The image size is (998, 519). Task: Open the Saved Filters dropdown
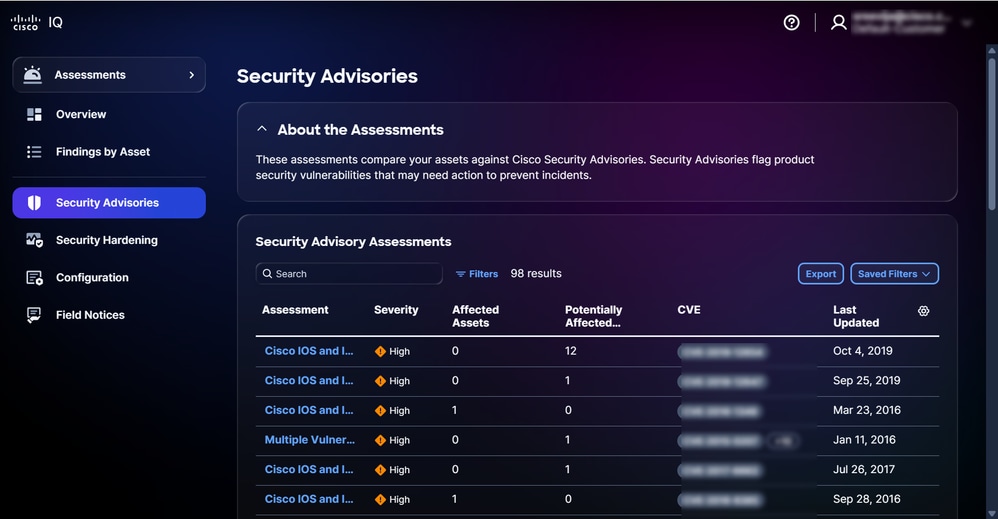point(894,274)
